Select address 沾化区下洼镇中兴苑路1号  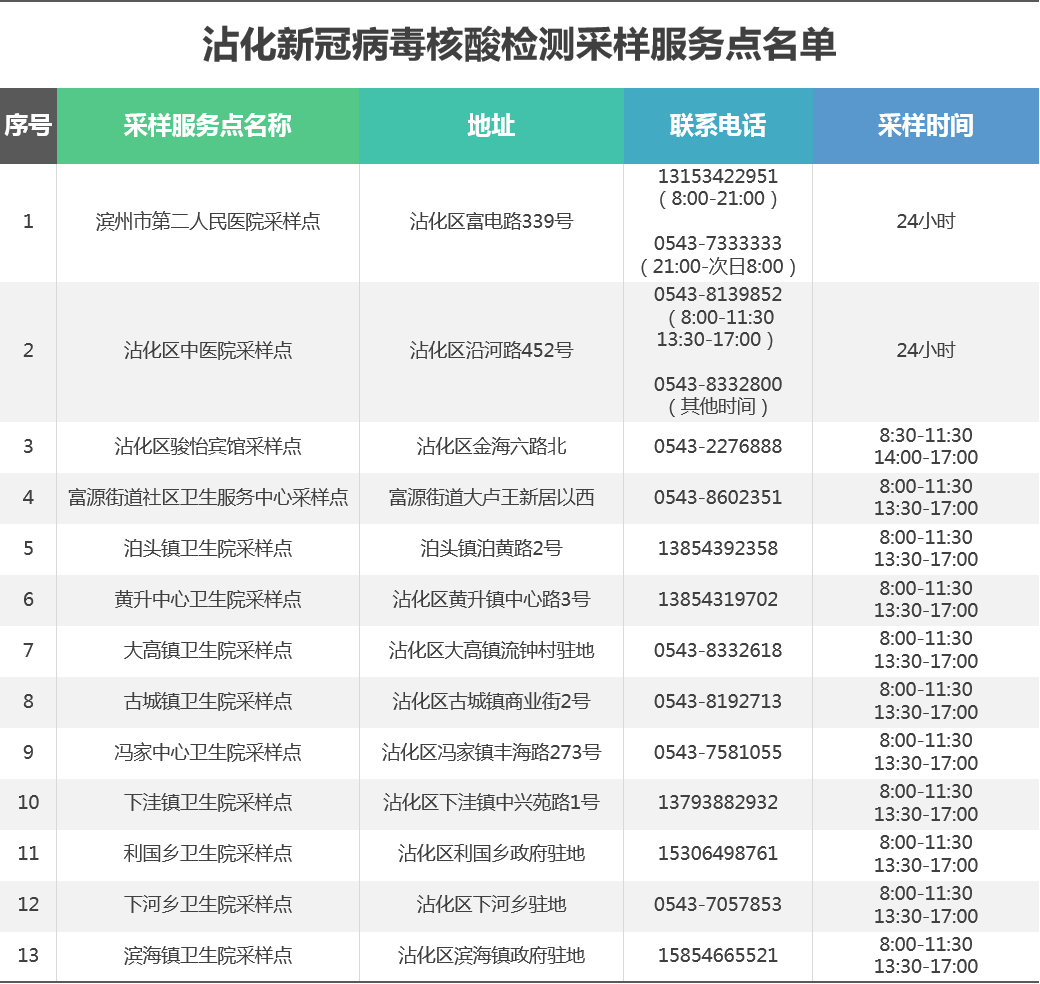pyautogui.click(x=491, y=803)
